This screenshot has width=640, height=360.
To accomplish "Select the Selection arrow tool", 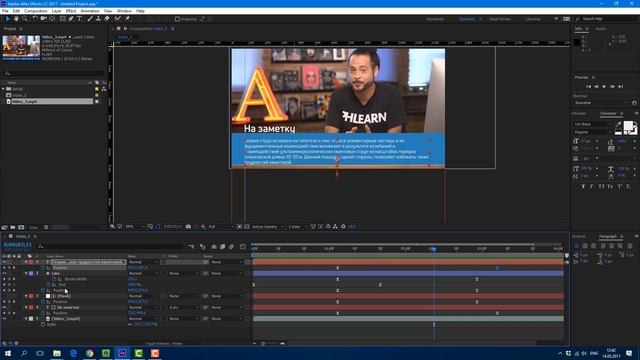I will [7, 19].
